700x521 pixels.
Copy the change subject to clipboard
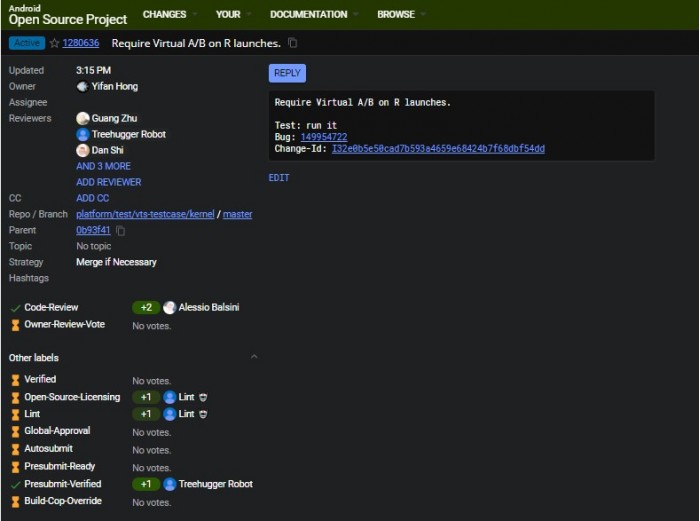293,43
